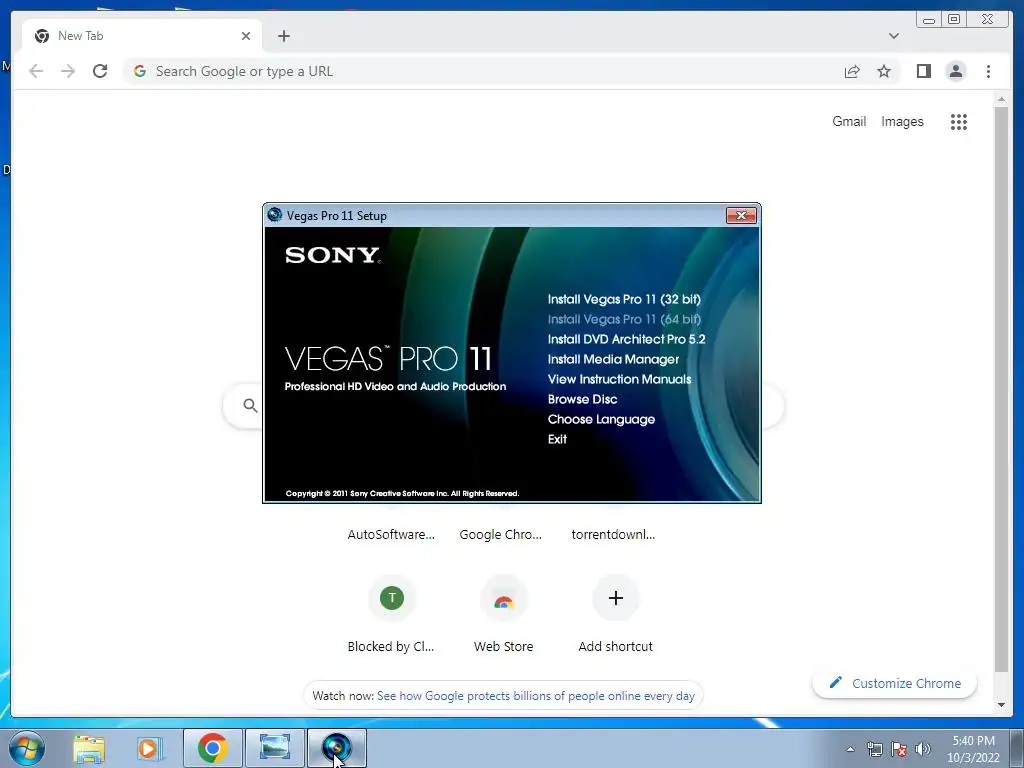Browse Disc from setup menu
This screenshot has height=768, width=1024.
pos(582,399)
